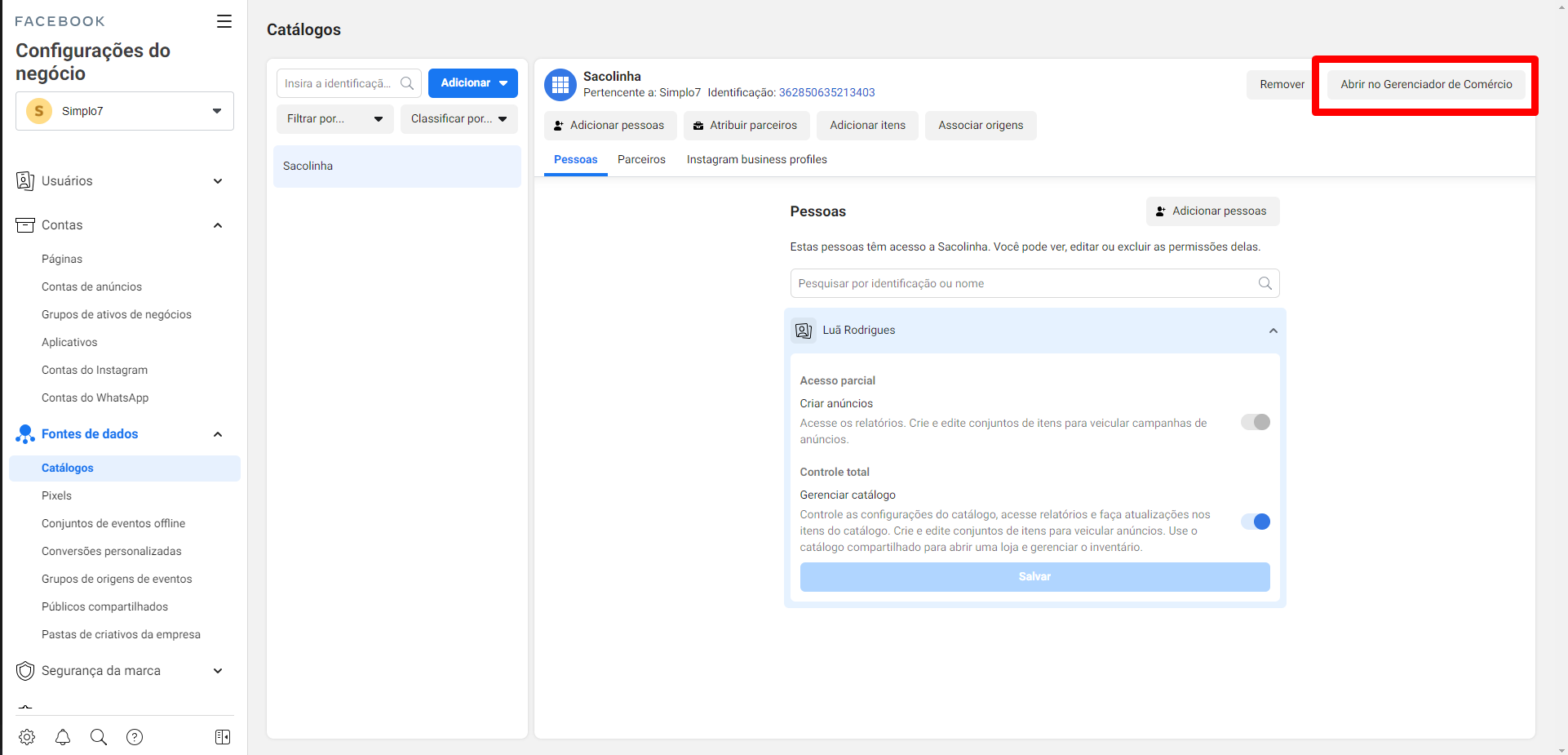Collapse the Fontes de dados section
1568x755 pixels.
point(218,434)
